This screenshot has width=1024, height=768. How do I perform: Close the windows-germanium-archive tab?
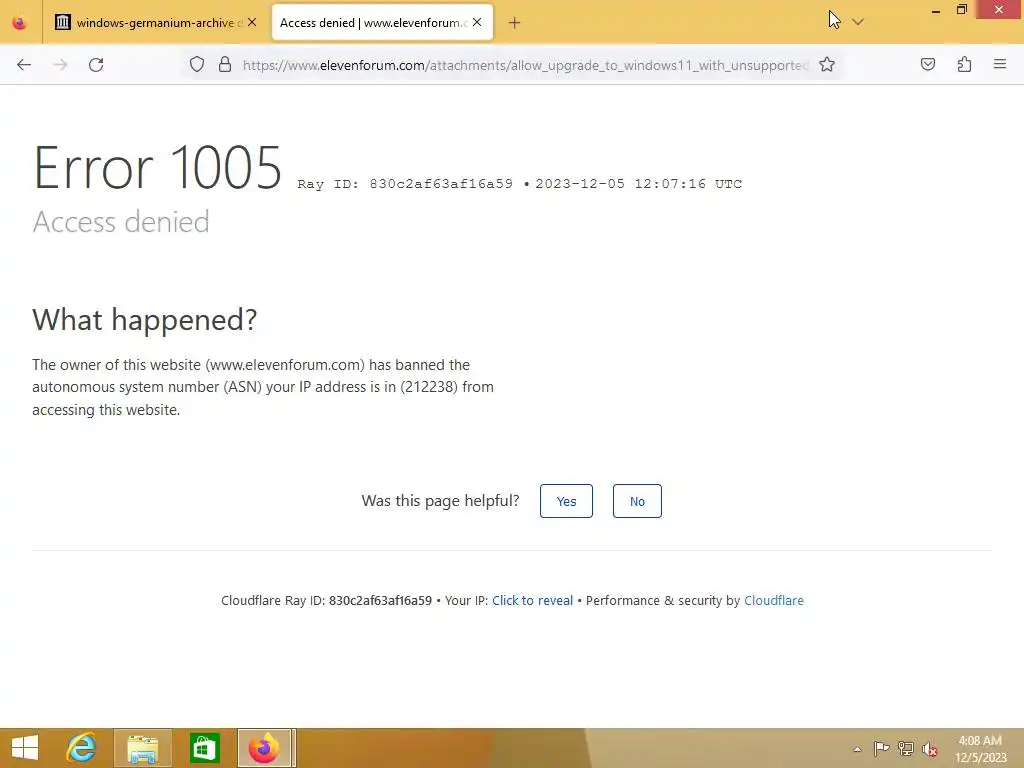(x=252, y=23)
